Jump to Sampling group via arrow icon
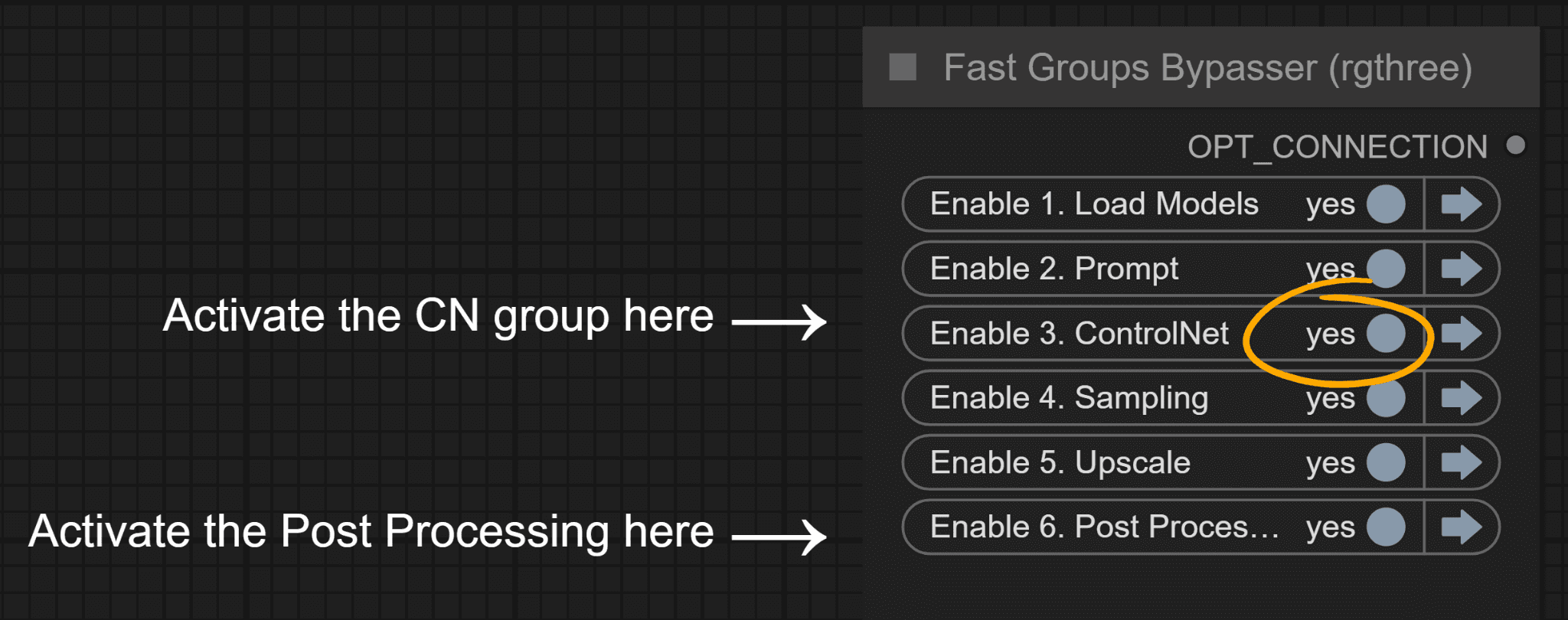The width and height of the screenshot is (1568, 620). tap(1461, 398)
